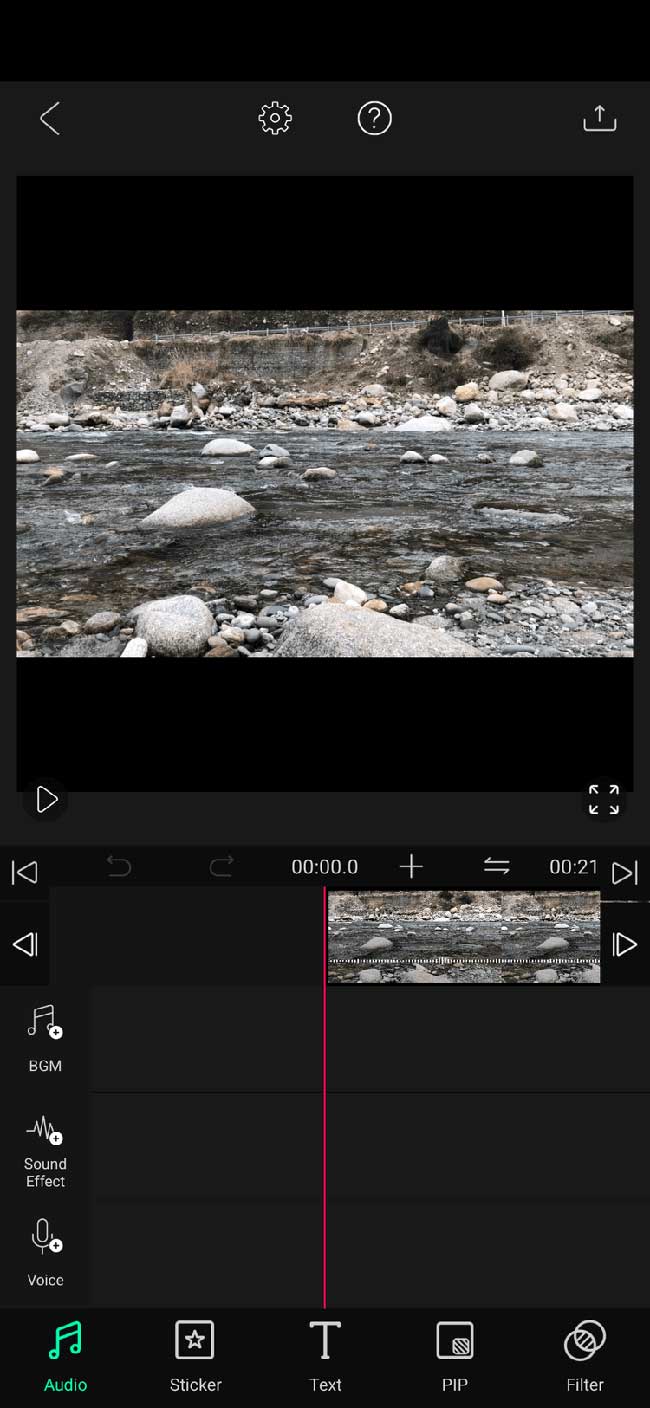Switch to the Sticker tab
The width and height of the screenshot is (650, 1408).
tap(195, 1357)
